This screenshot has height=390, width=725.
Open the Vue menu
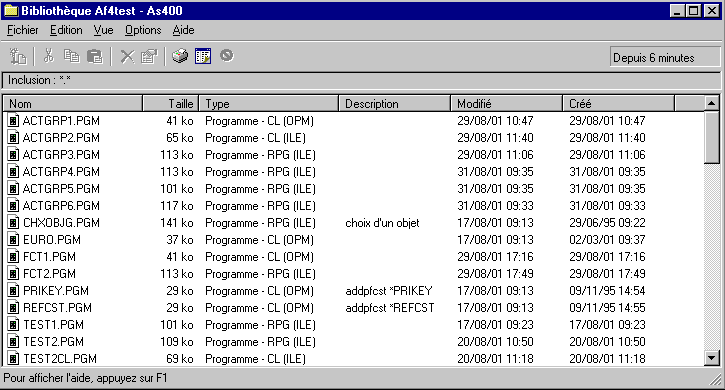104,30
